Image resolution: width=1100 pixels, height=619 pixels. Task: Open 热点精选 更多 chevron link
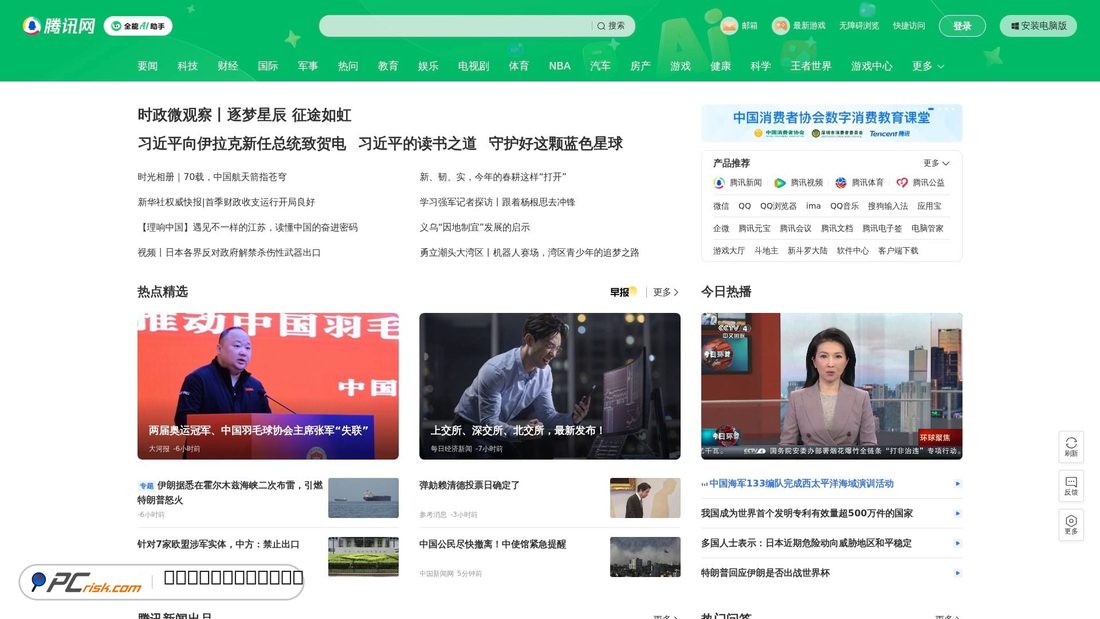pos(666,292)
